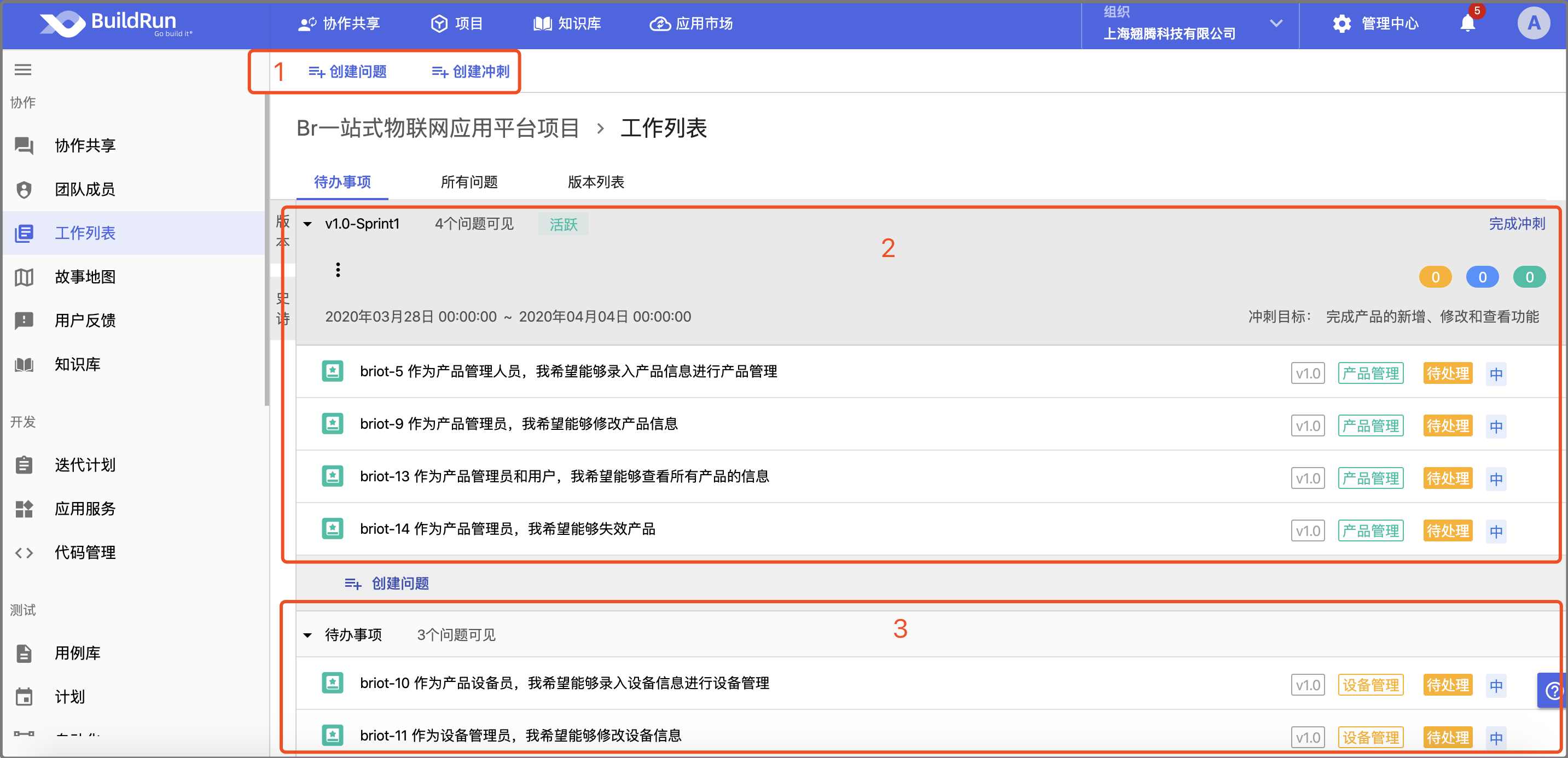
Task: Collapse the 待办事项 backlog section
Action: coord(307,634)
